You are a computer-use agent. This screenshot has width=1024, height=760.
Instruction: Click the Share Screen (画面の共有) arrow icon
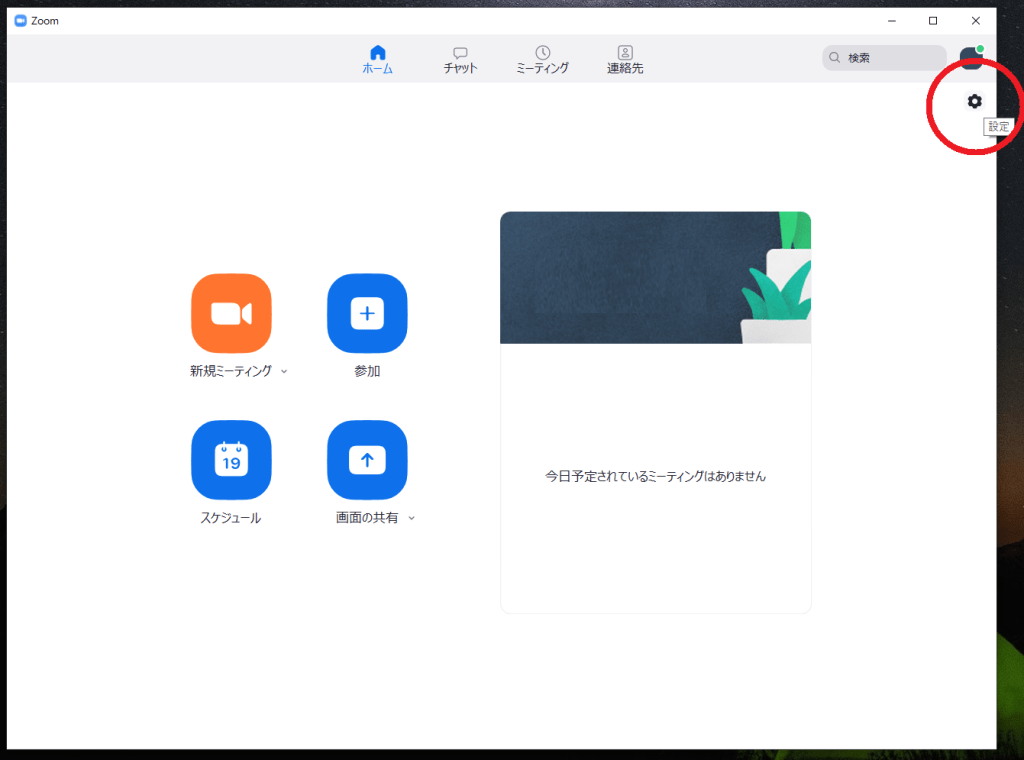coord(367,460)
